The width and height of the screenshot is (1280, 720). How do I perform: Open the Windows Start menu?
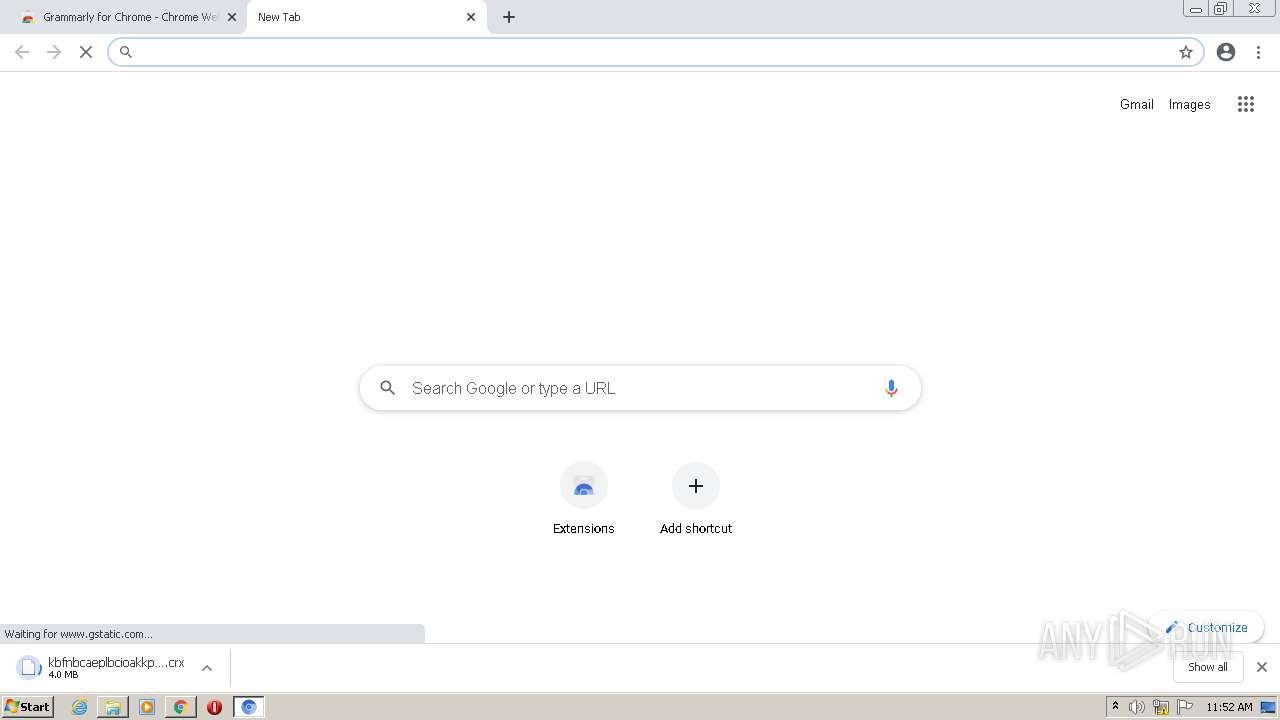tap(28, 707)
